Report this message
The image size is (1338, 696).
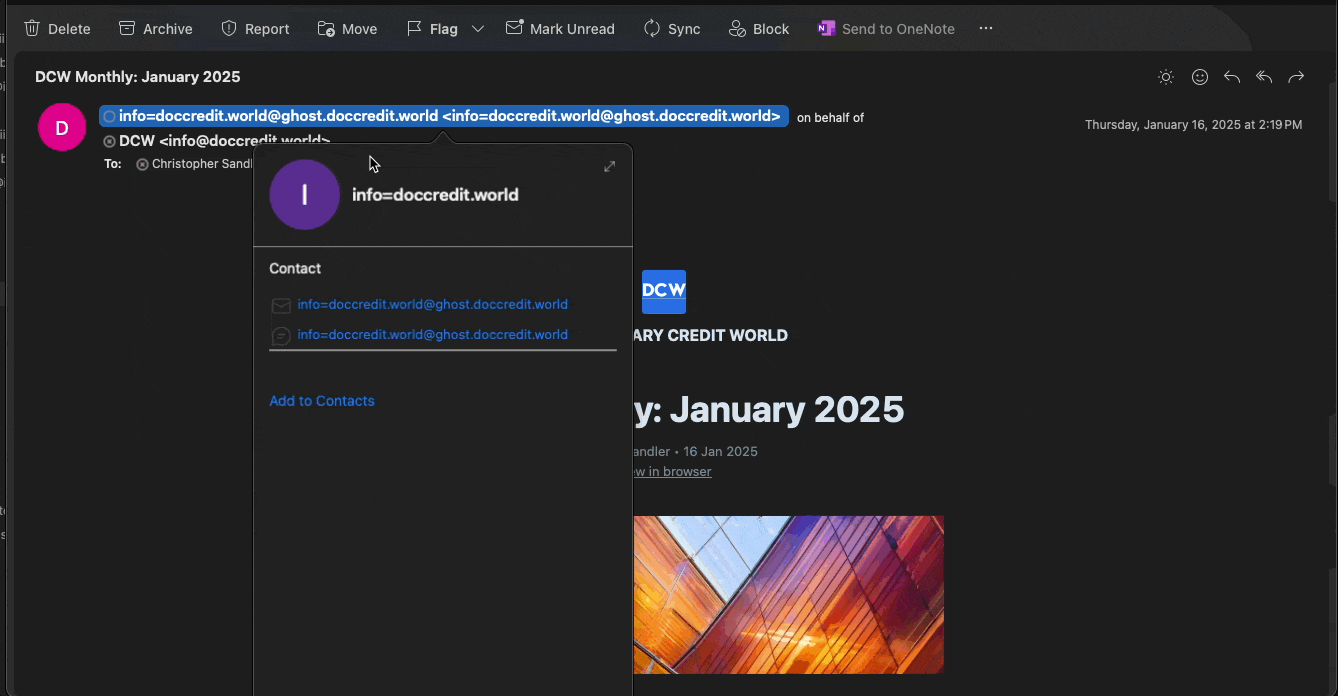255,29
